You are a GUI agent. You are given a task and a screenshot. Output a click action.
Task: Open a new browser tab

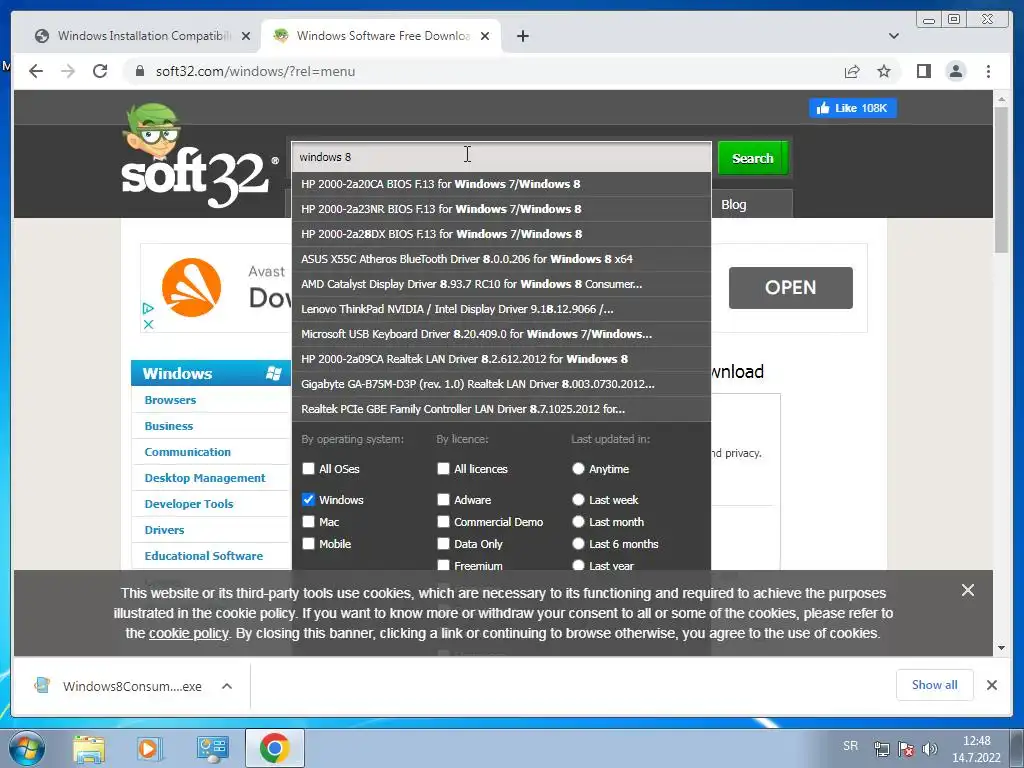(522, 36)
